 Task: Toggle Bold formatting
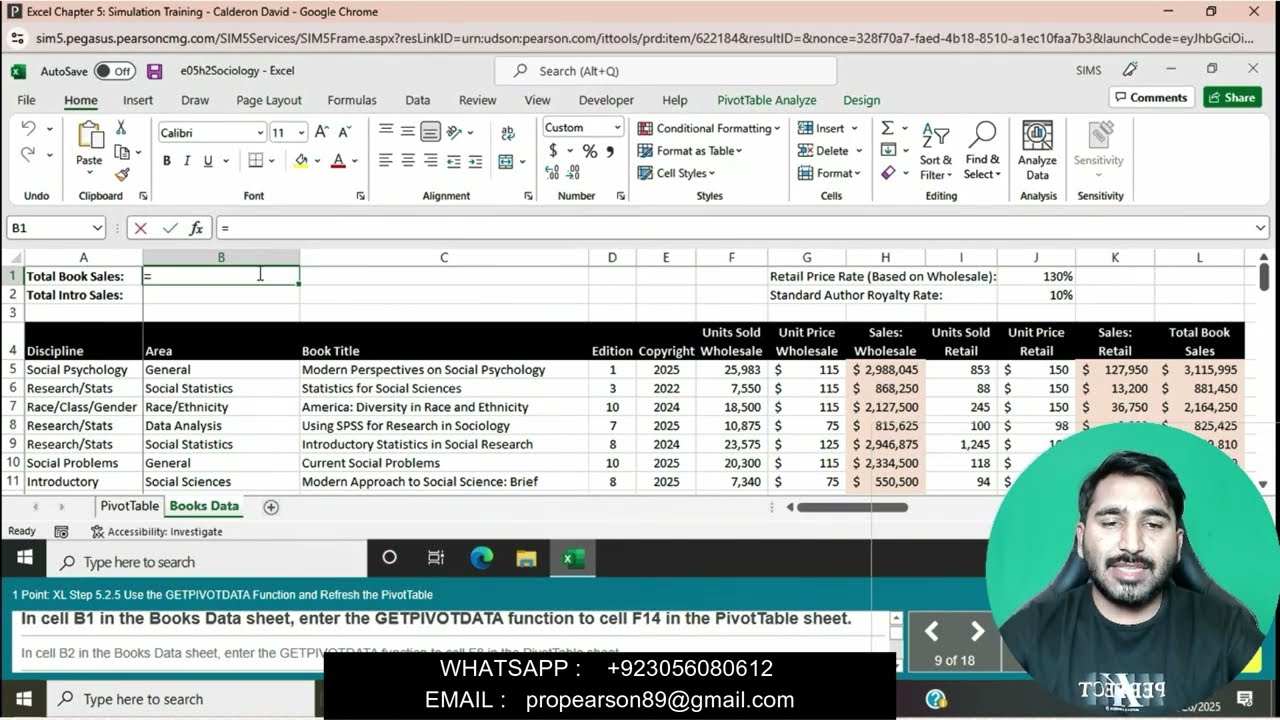166,161
